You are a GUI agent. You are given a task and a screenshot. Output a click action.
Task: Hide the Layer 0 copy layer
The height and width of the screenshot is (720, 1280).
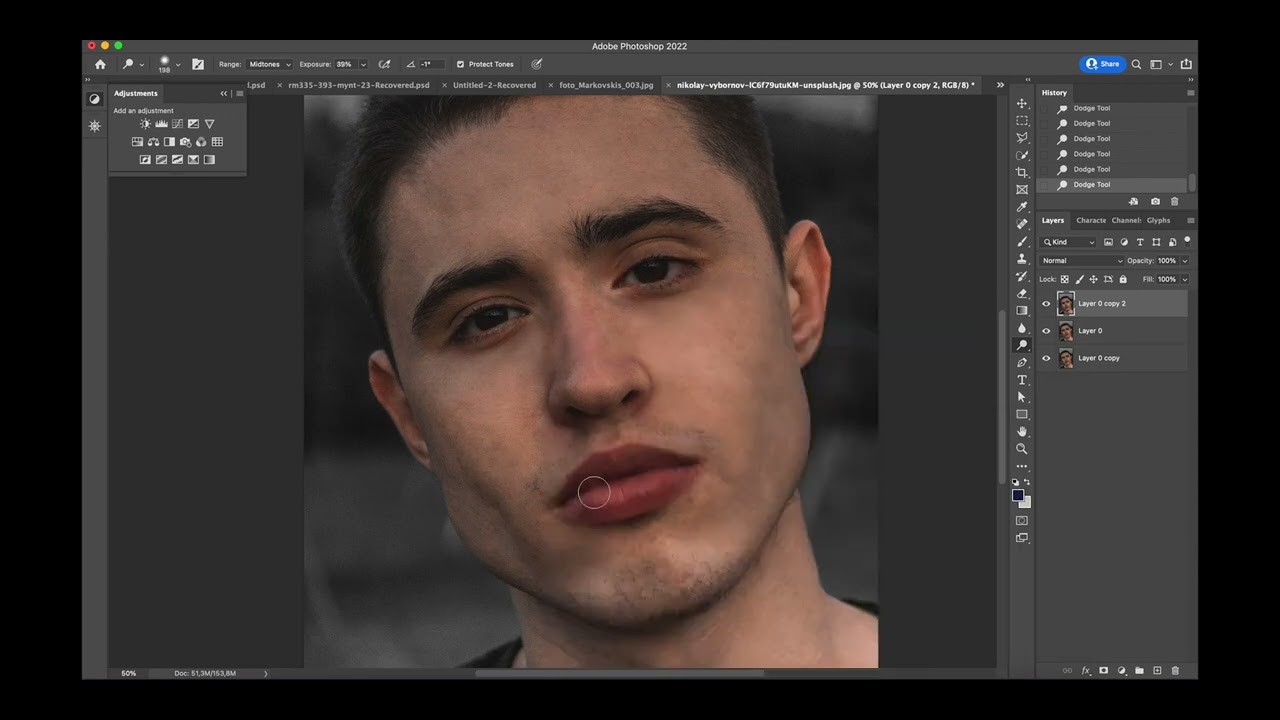point(1046,358)
